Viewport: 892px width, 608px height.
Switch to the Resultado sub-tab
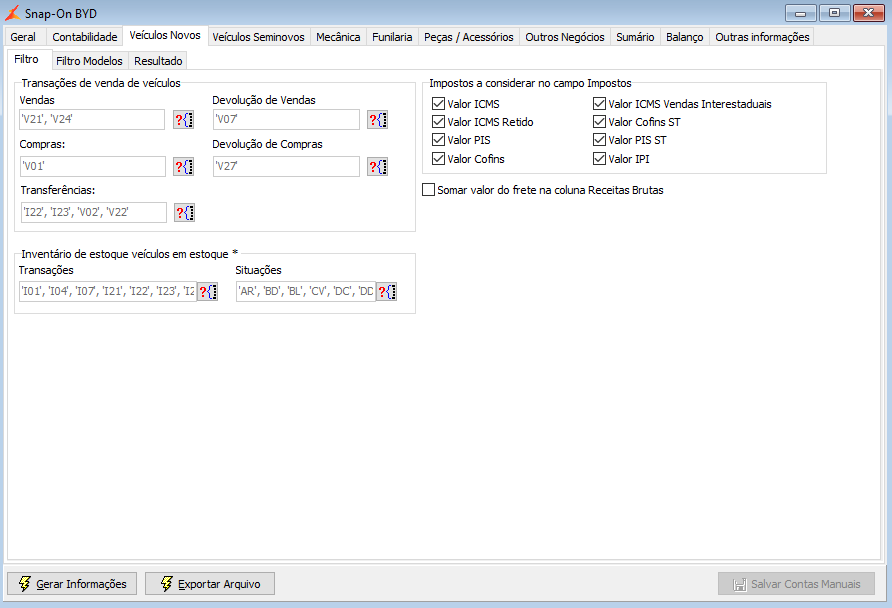point(158,61)
